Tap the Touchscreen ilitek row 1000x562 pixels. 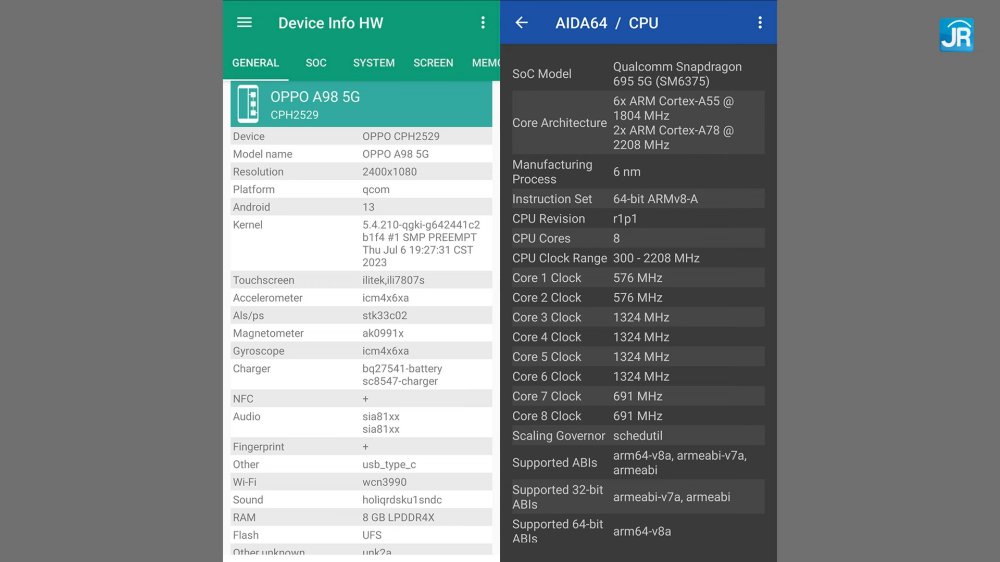(x=361, y=281)
